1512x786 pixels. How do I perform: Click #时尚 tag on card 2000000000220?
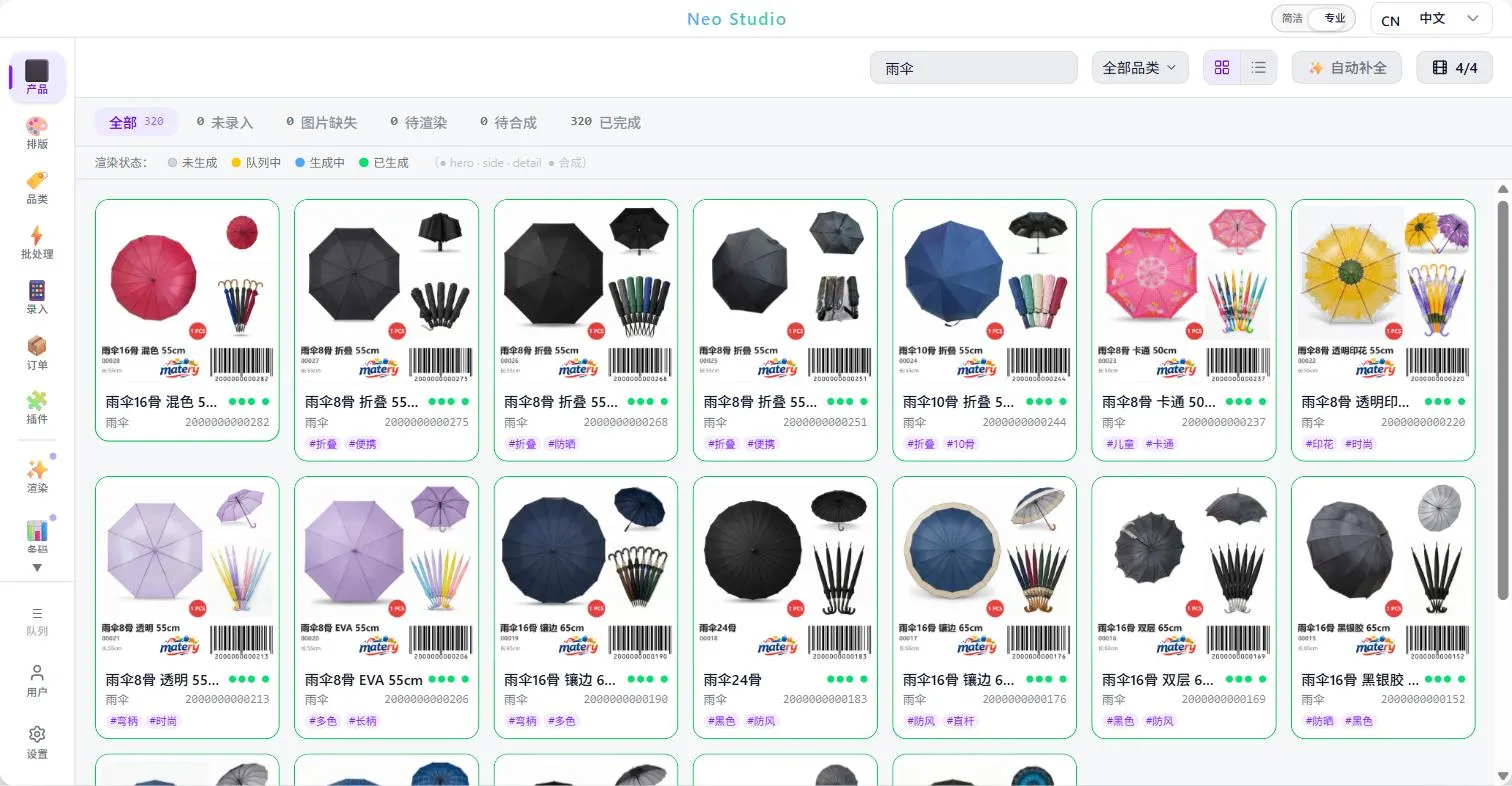click(x=1360, y=444)
